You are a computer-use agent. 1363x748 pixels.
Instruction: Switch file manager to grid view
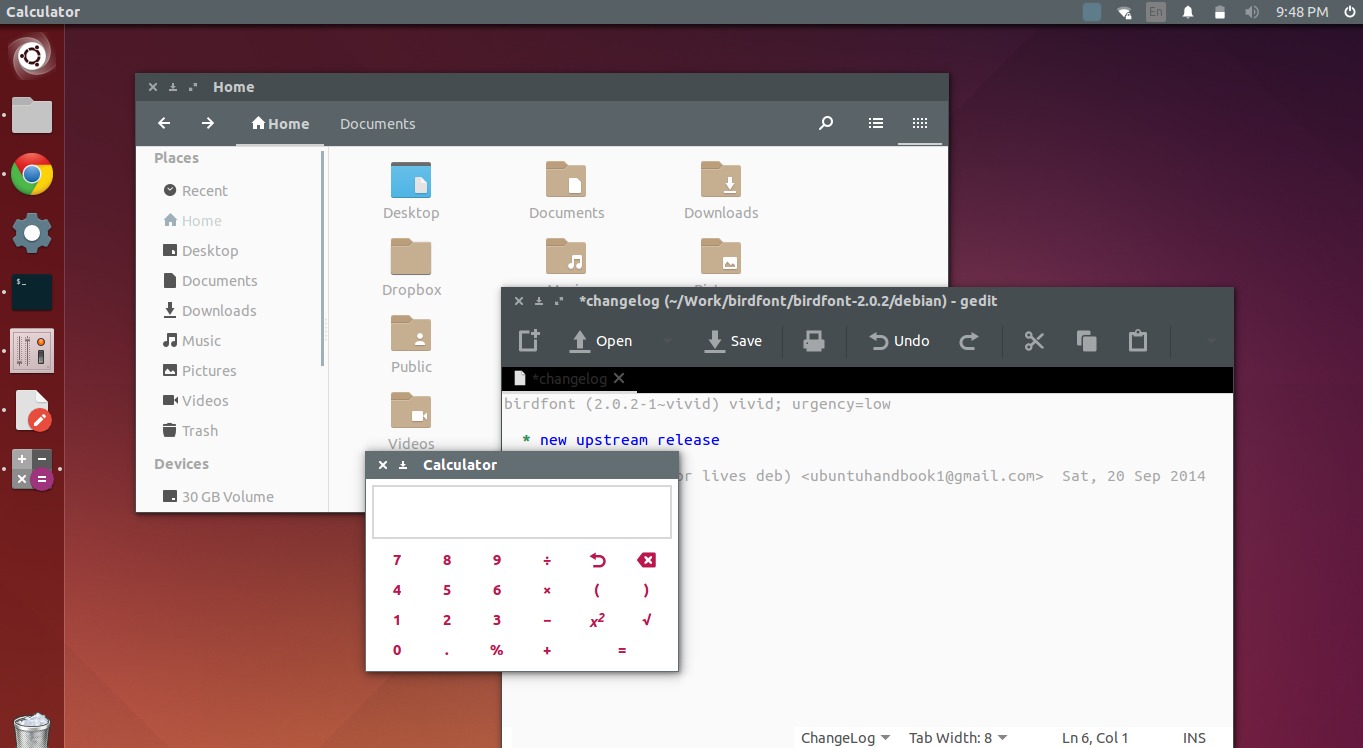[x=919, y=122]
